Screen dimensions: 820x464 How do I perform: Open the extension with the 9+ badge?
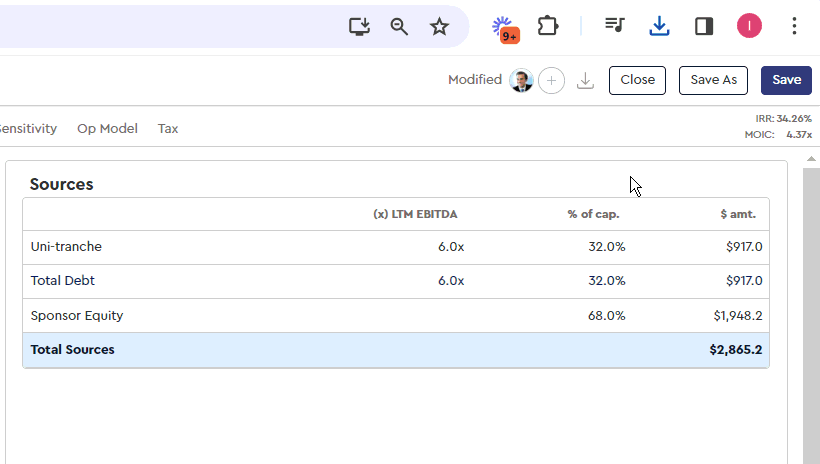click(x=505, y=27)
